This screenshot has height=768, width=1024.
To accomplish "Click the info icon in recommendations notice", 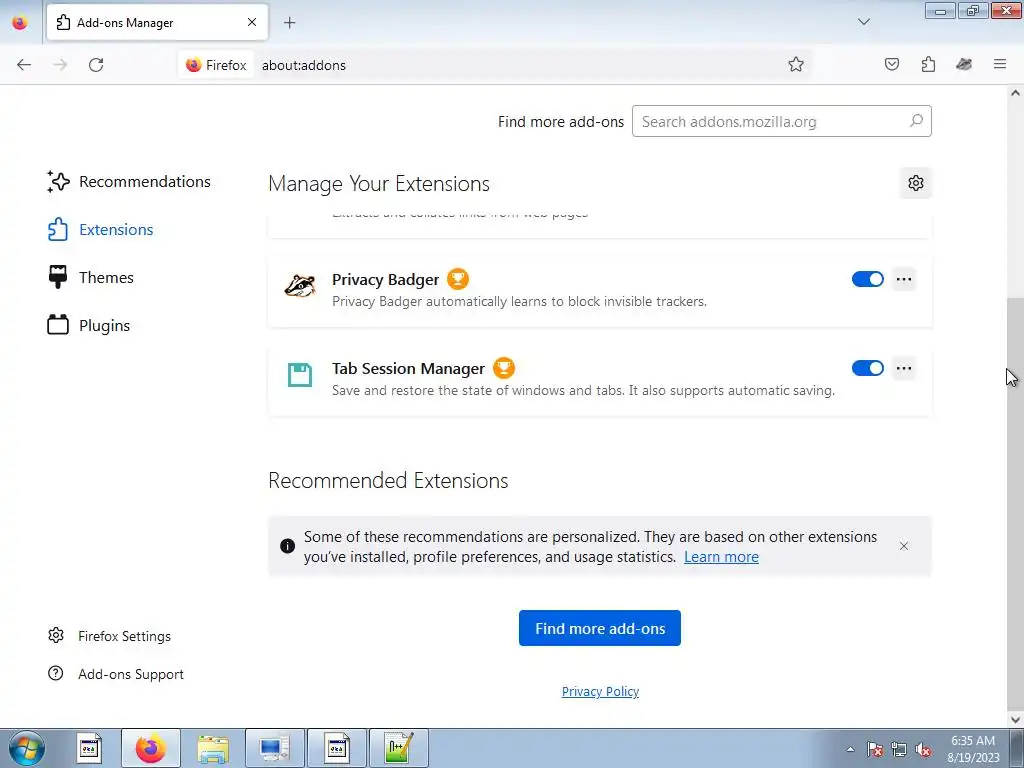I will tap(287, 546).
